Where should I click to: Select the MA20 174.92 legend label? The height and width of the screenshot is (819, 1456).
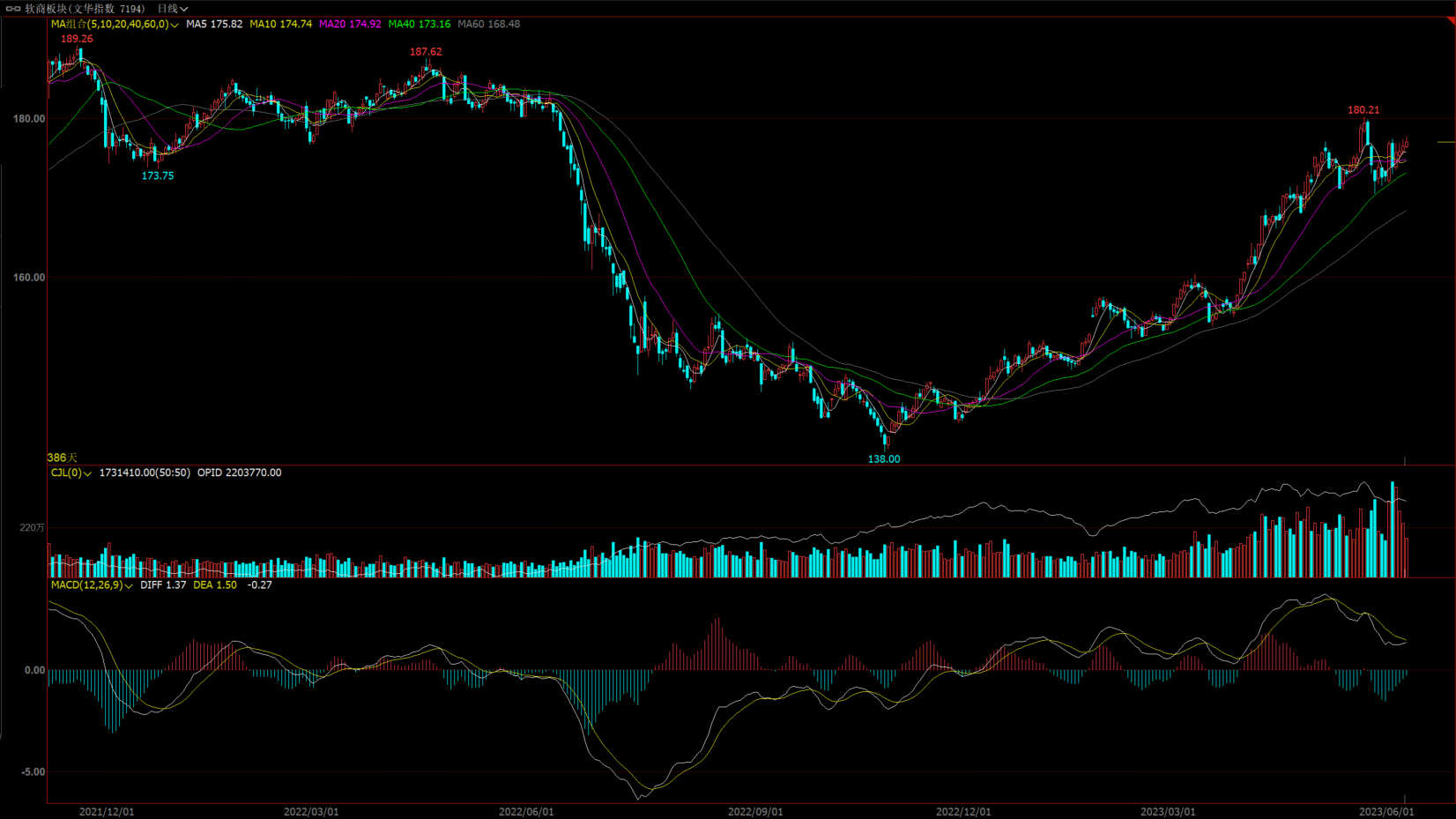[x=350, y=24]
